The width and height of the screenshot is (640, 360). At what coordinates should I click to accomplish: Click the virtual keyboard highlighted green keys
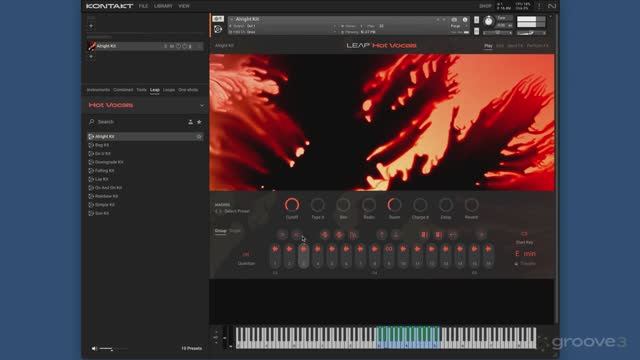[408, 337]
